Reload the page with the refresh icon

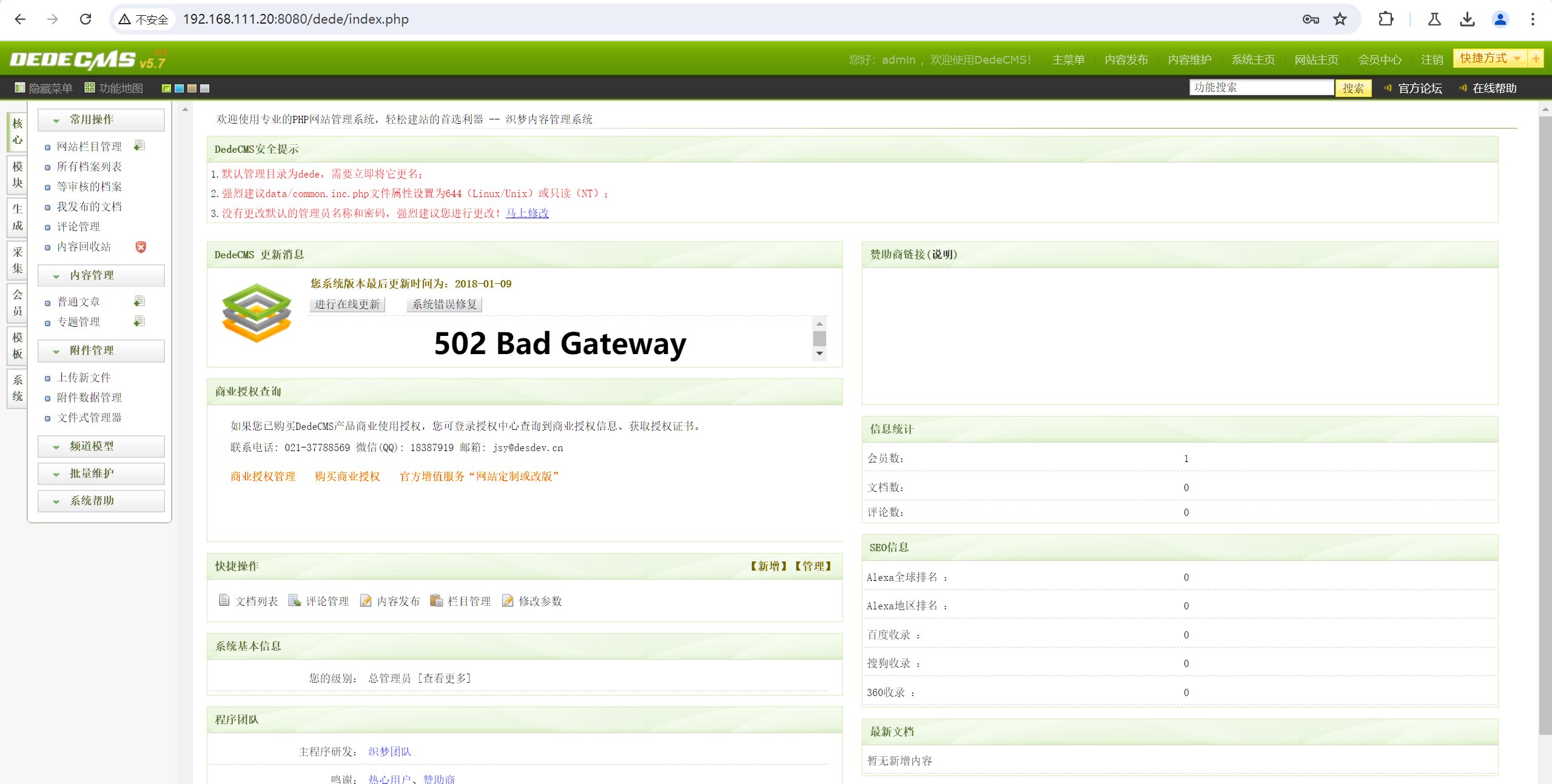point(86,19)
